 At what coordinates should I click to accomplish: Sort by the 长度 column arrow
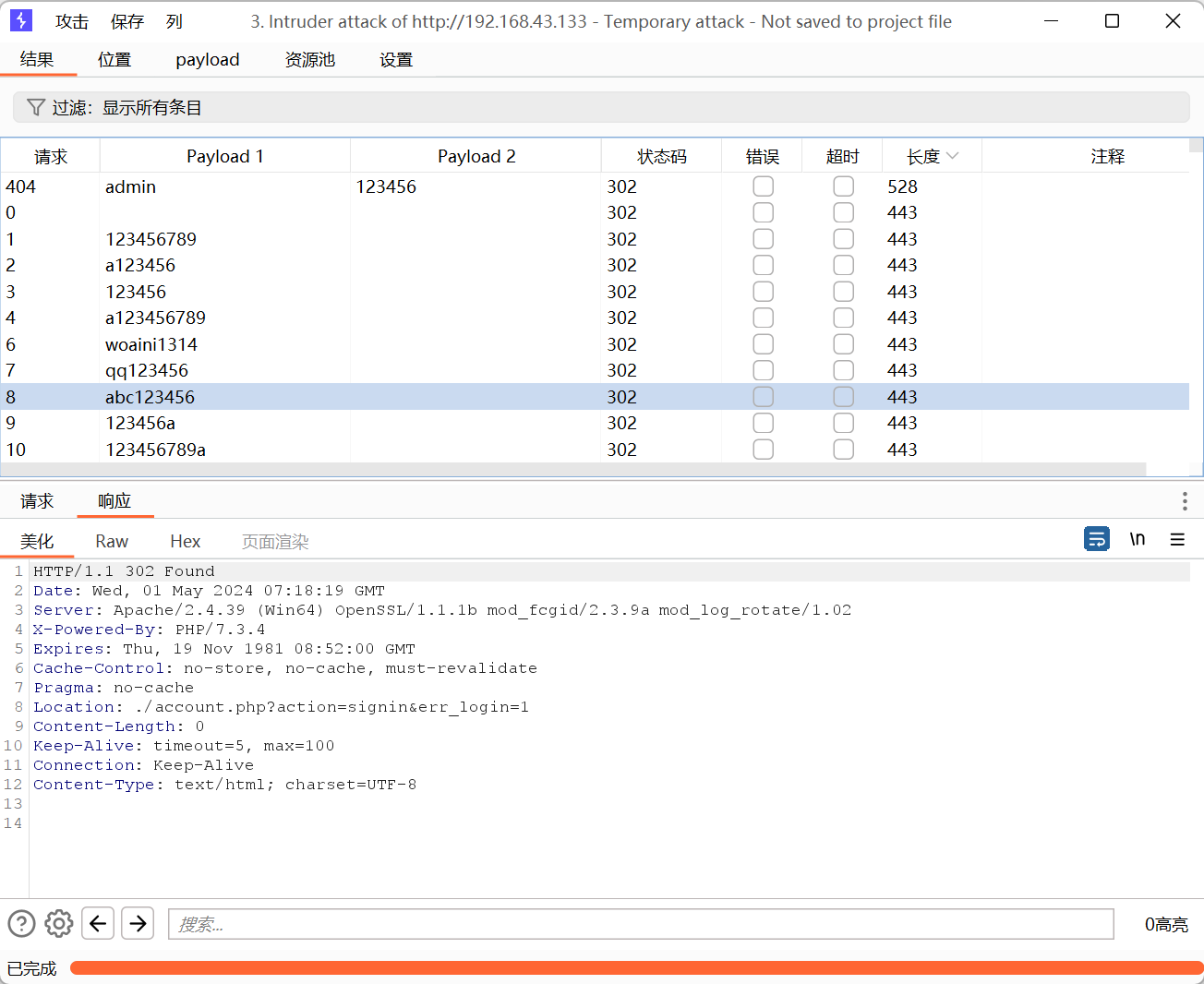tap(953, 157)
